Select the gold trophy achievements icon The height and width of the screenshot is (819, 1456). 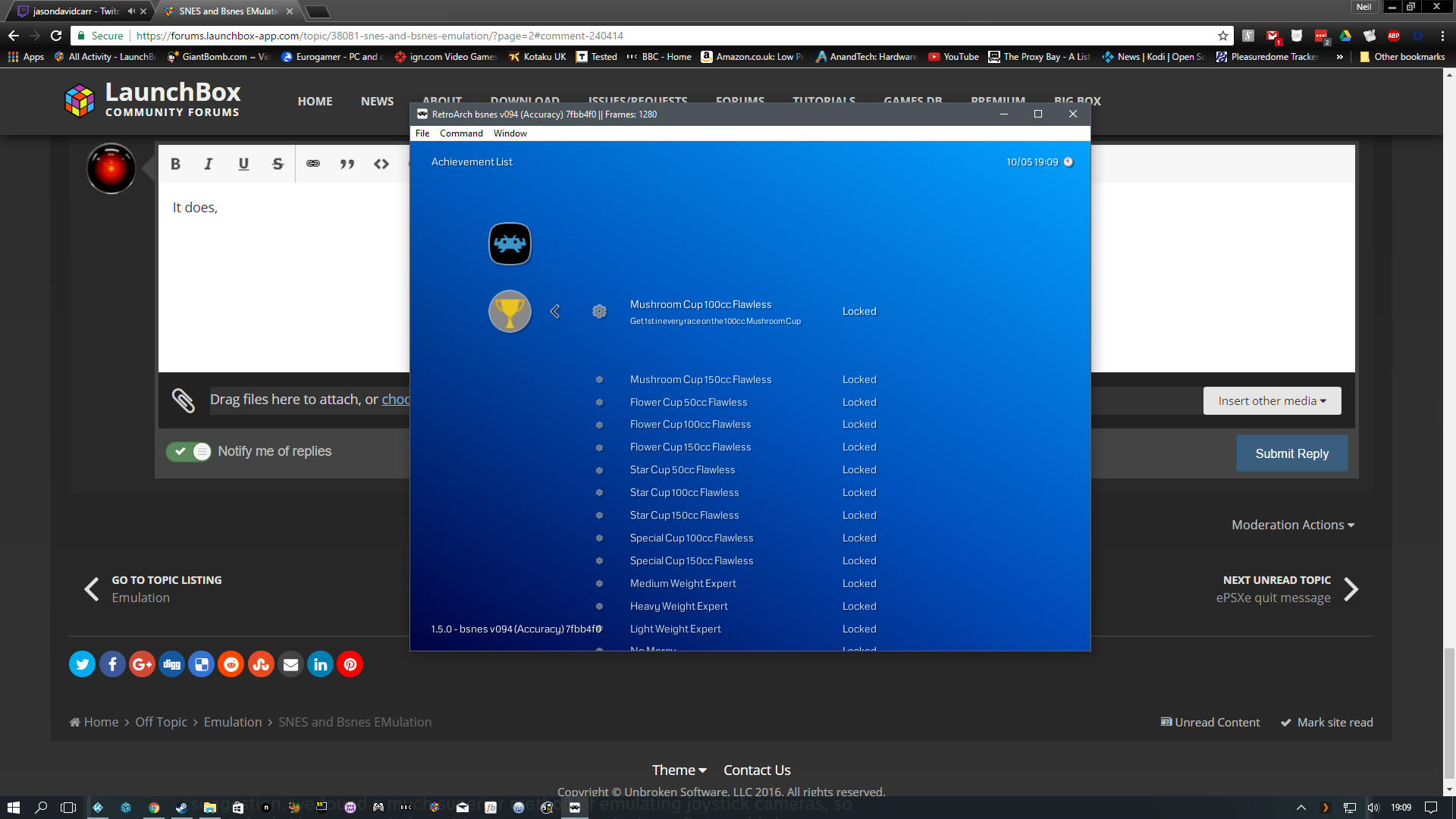point(510,311)
